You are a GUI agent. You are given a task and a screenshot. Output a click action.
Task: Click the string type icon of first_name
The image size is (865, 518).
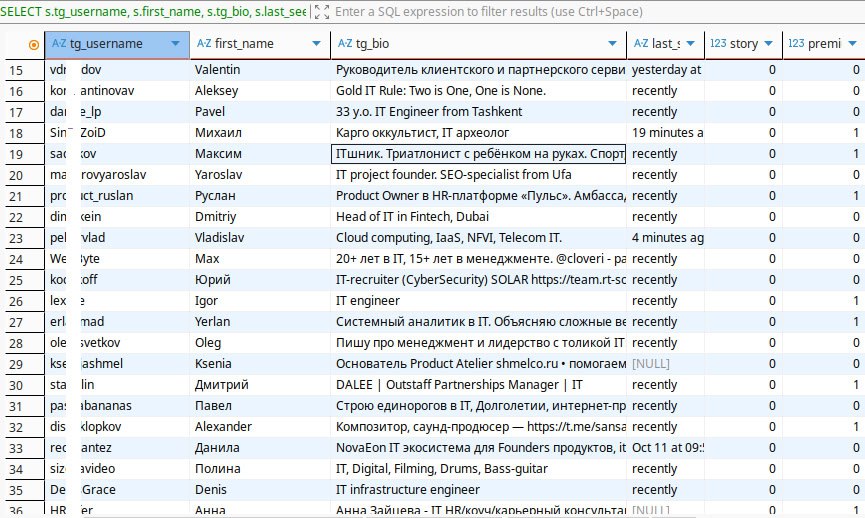point(203,44)
